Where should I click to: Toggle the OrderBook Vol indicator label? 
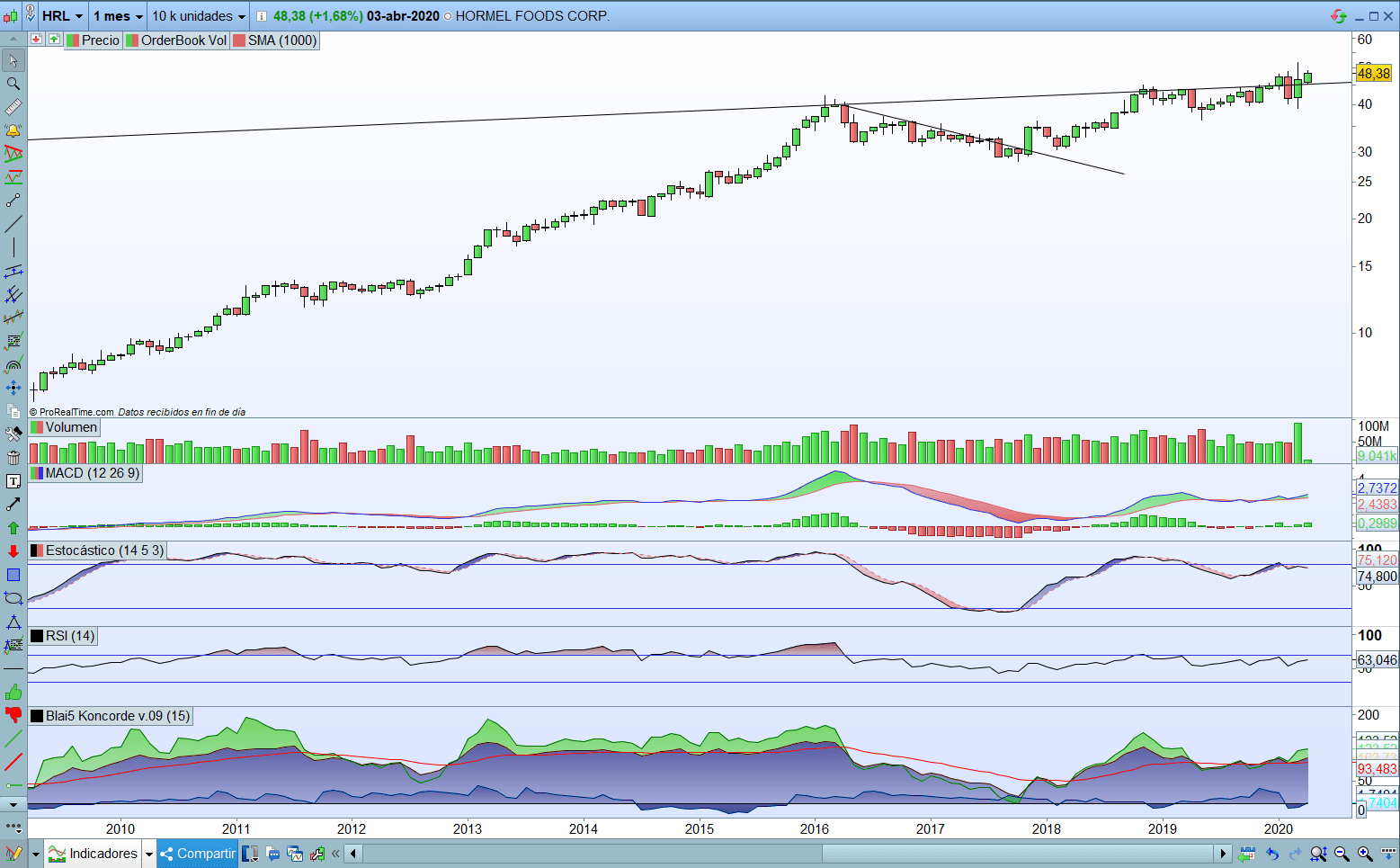tap(177, 40)
